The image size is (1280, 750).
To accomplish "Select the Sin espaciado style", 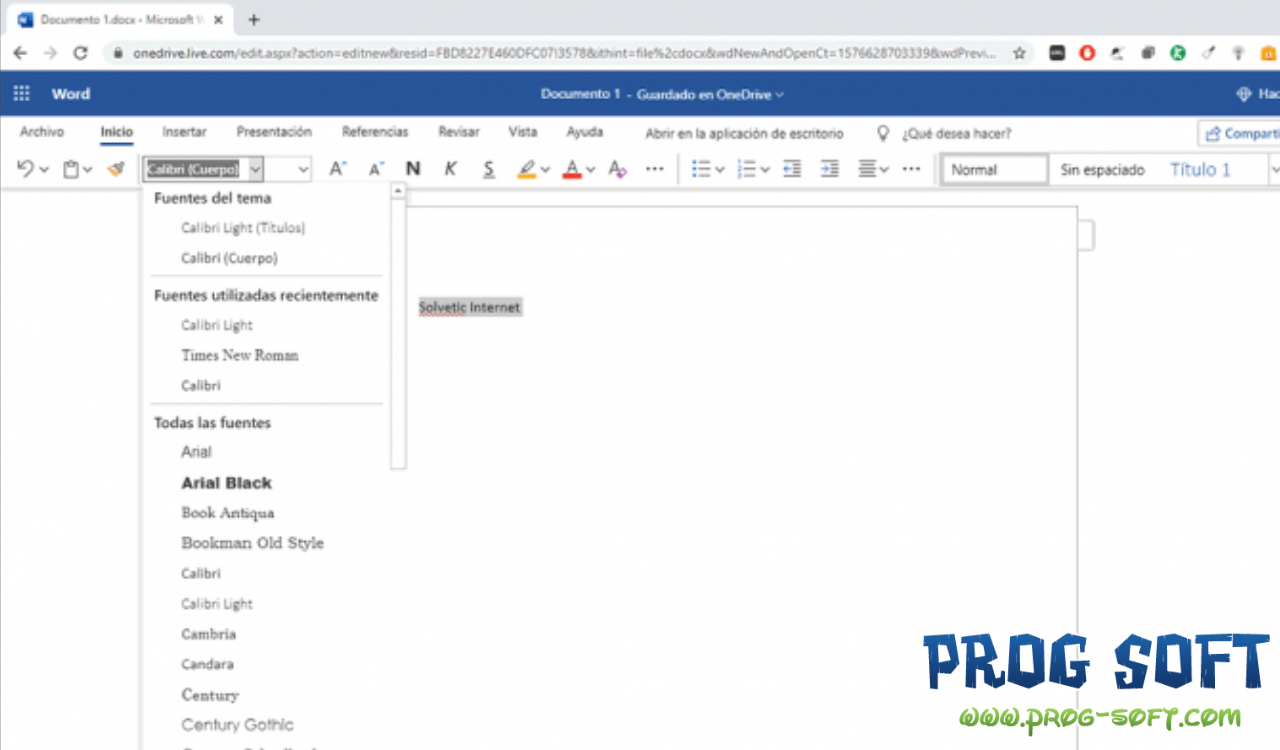I will [1102, 170].
